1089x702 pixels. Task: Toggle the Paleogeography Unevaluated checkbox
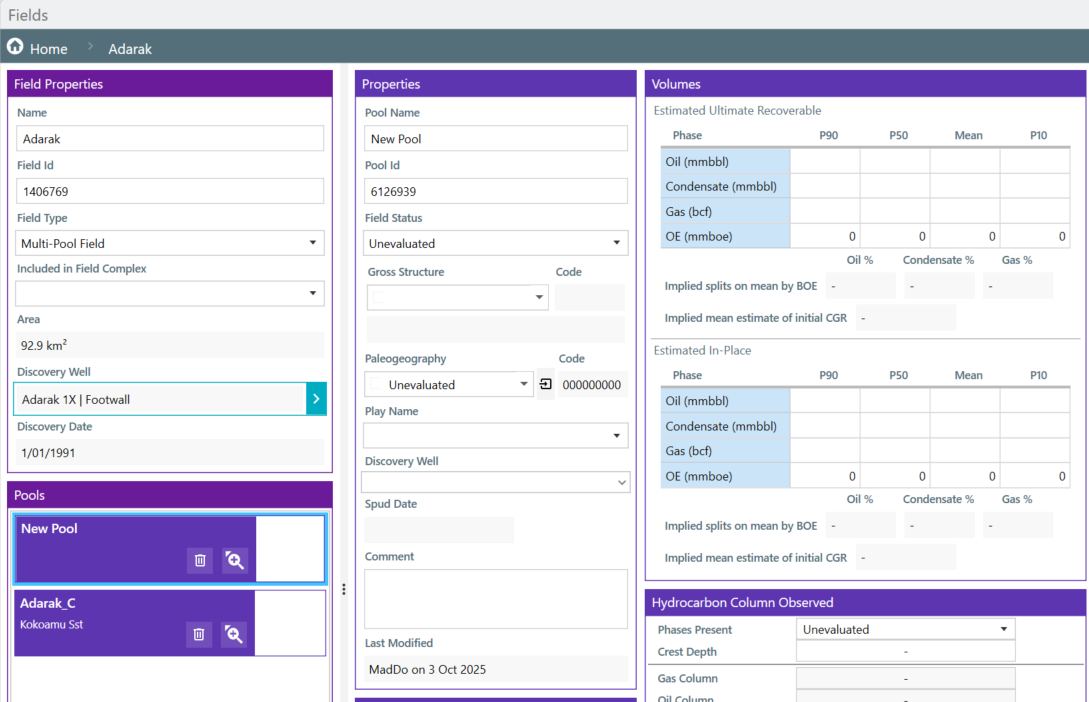[376, 384]
